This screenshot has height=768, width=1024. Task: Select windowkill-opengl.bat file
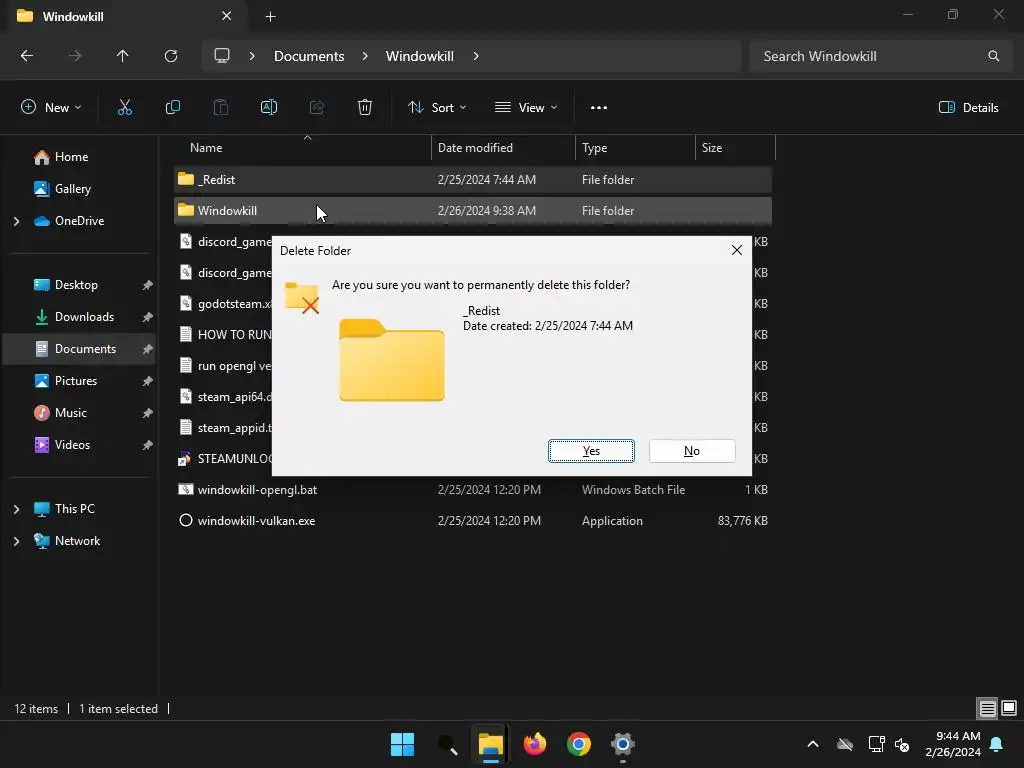[473, 490]
